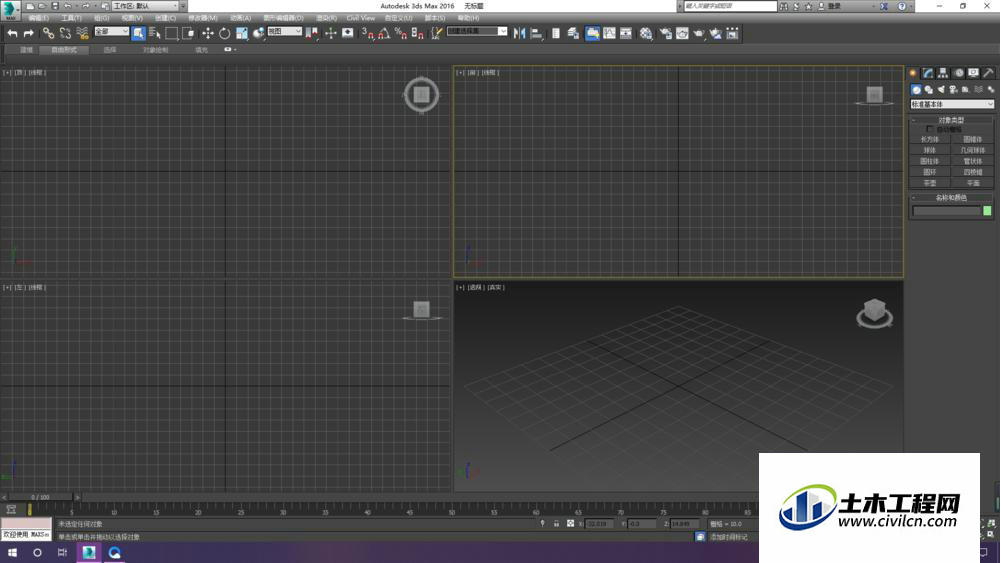Open the 修改器(M) menu
The height and width of the screenshot is (563, 1000).
(203, 18)
